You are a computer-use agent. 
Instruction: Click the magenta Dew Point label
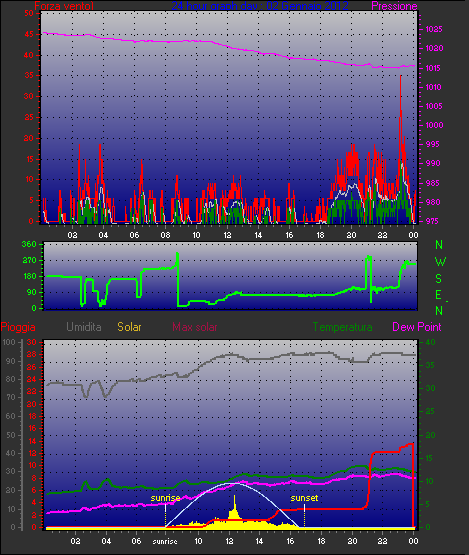[417, 327]
